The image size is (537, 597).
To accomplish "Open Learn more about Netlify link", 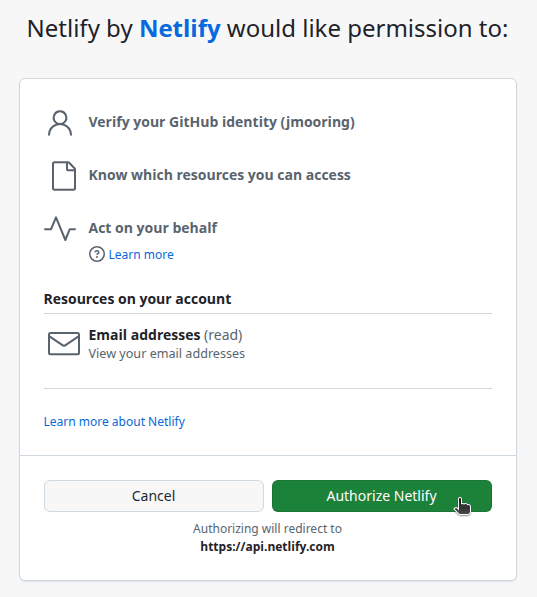I will point(114,421).
